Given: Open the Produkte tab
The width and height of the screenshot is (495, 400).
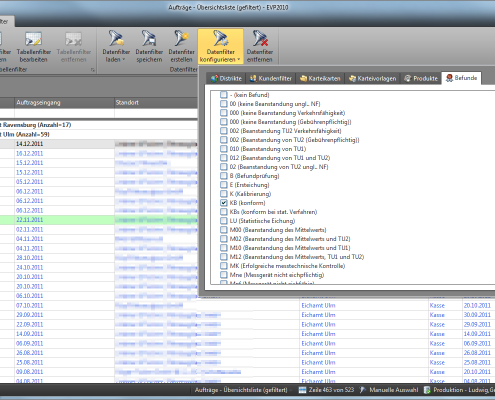Looking at the screenshot, I should 421,78.
